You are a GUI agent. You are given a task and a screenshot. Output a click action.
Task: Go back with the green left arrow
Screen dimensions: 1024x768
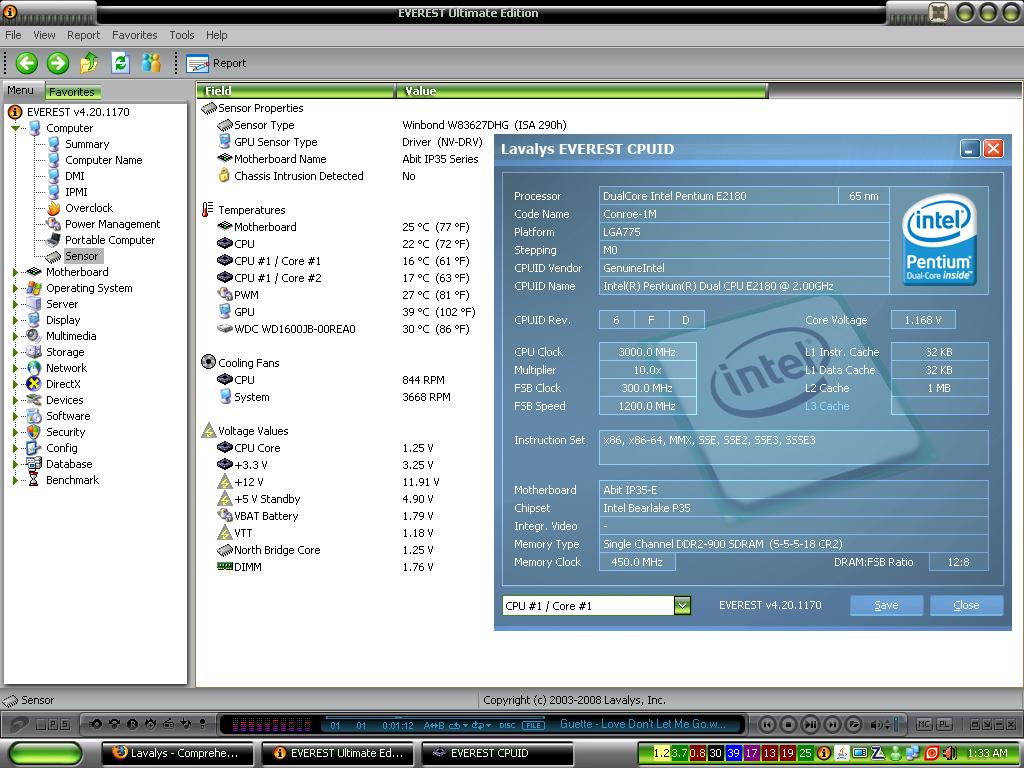[27, 63]
